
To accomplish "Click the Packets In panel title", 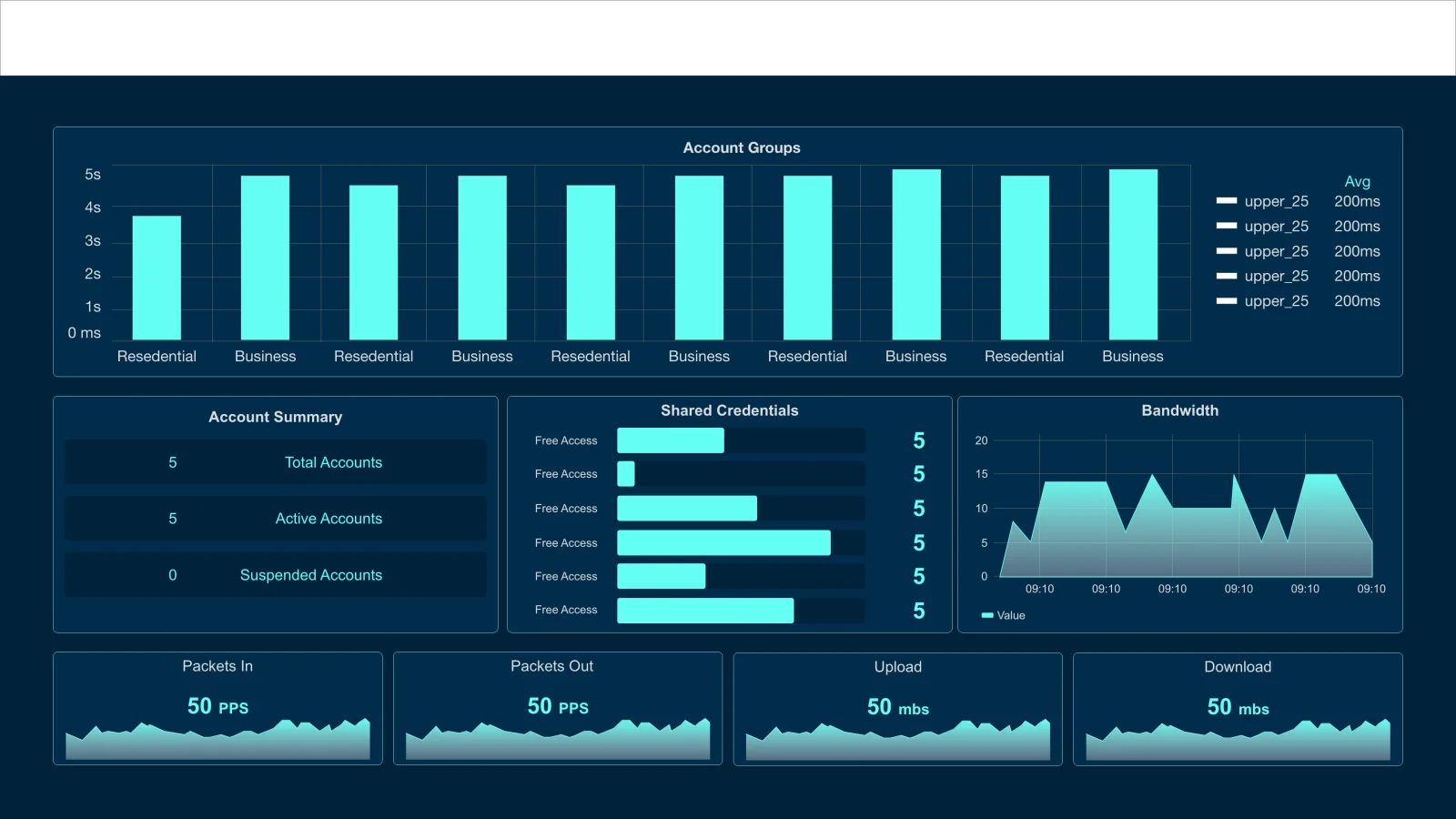I will tap(217, 666).
